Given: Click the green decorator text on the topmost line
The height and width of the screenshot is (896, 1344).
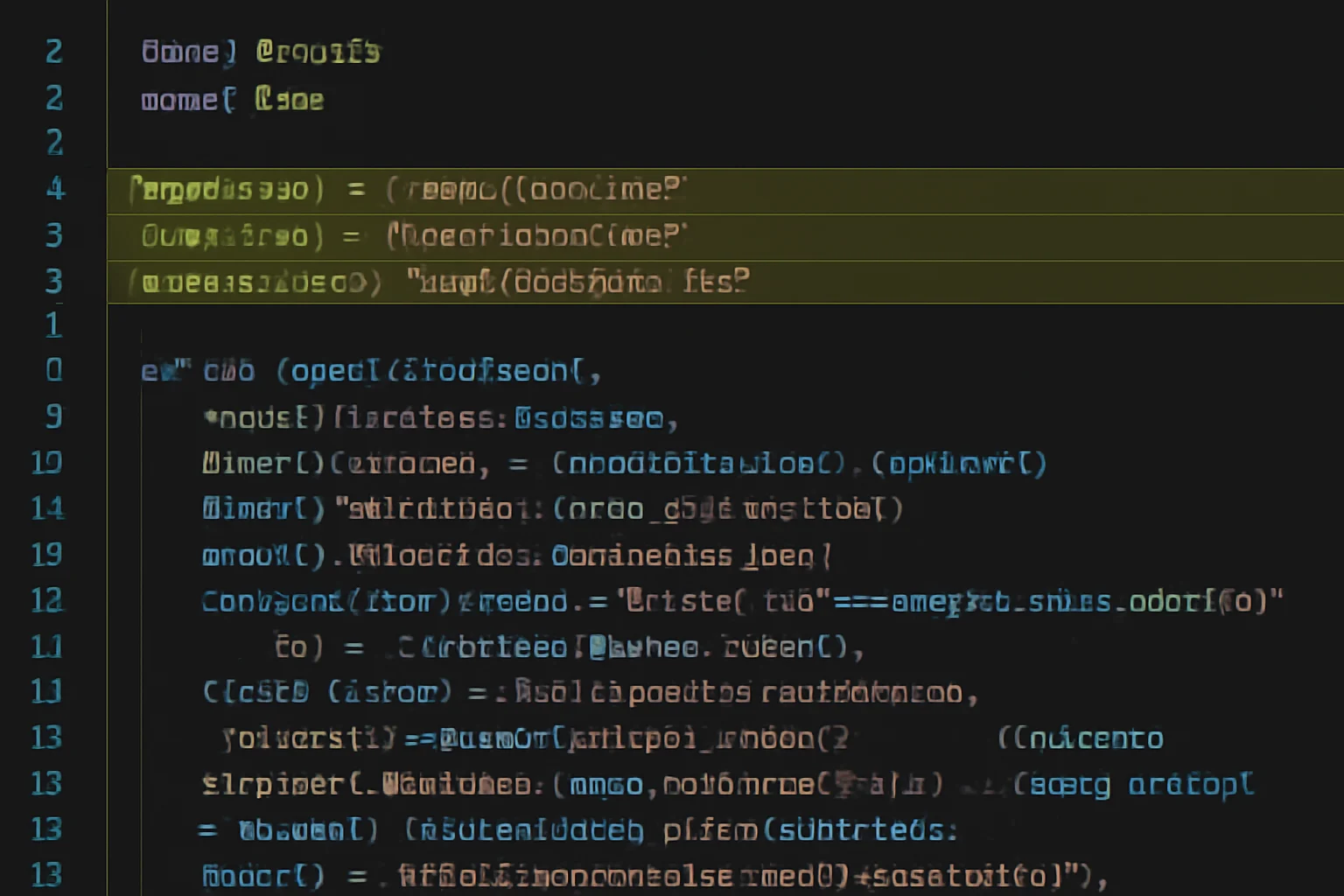Looking at the screenshot, I should click(318, 52).
